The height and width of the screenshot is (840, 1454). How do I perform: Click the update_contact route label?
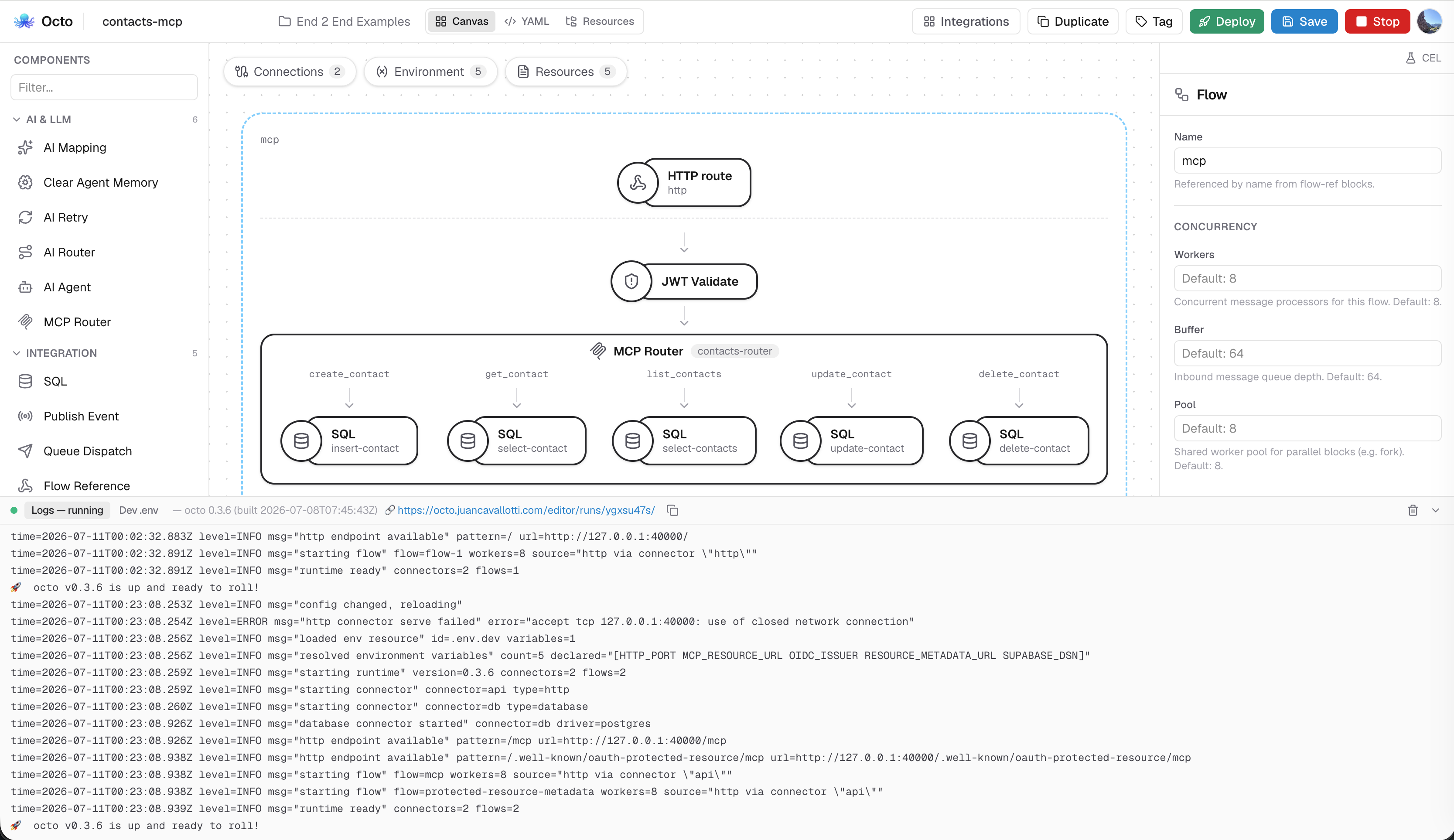[x=851, y=374]
